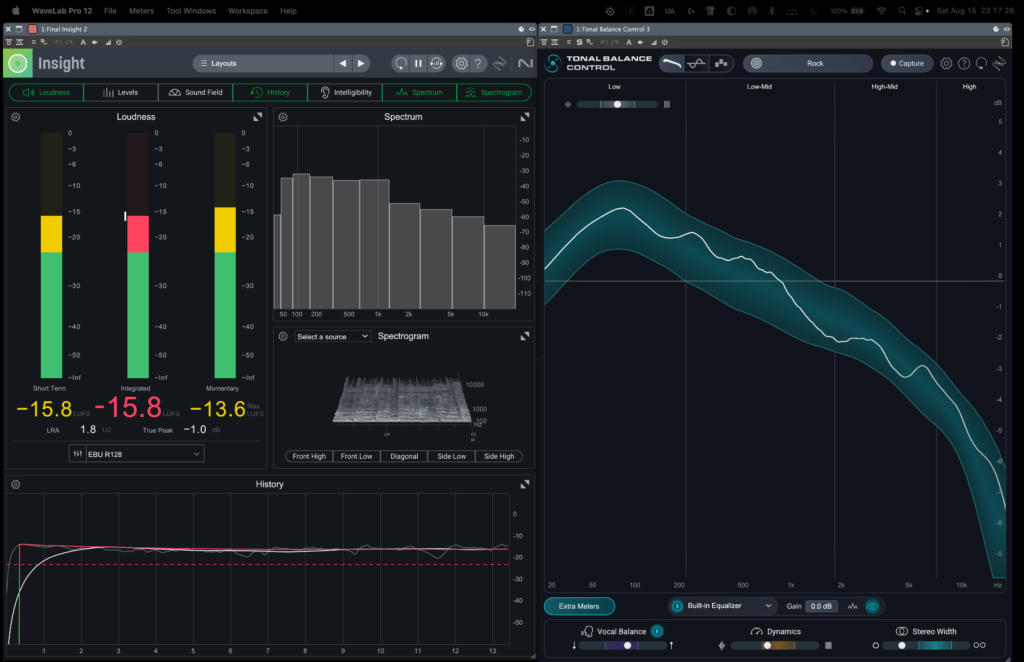Select Front Low spectrogram view
Screen dimensions: 1024x662
click(357, 456)
